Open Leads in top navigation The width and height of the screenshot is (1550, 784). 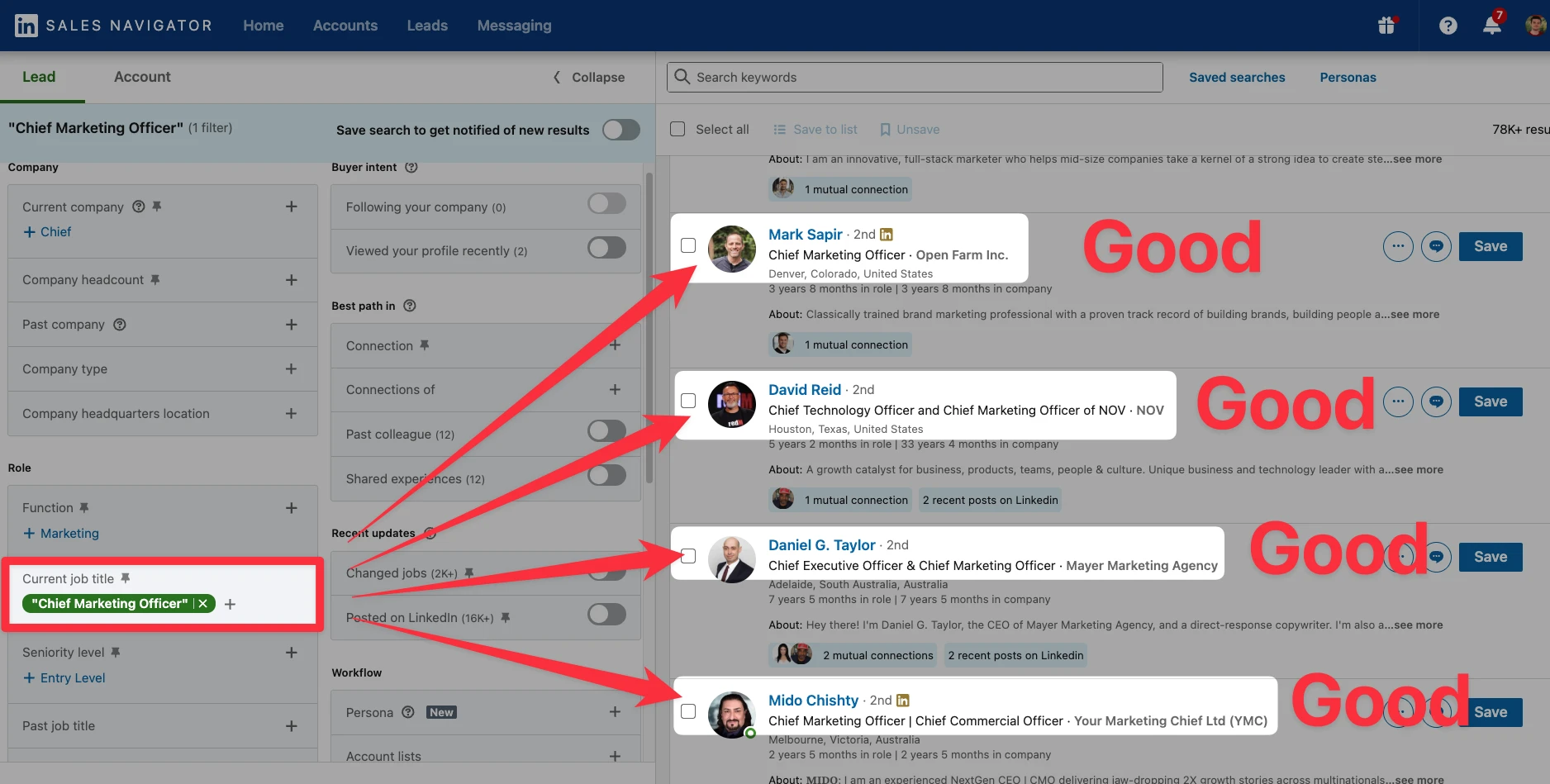[427, 26]
